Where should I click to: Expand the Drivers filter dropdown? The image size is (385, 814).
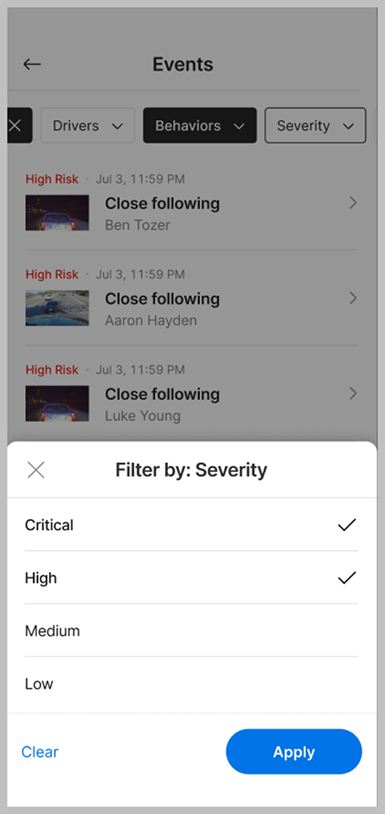tap(88, 125)
